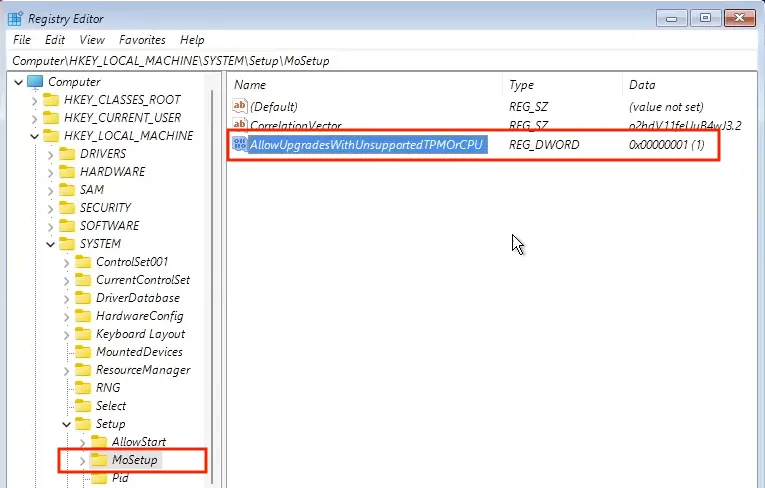Image resolution: width=765 pixels, height=488 pixels.
Task: Select the Computer root icon in tree
Action: pos(35,82)
